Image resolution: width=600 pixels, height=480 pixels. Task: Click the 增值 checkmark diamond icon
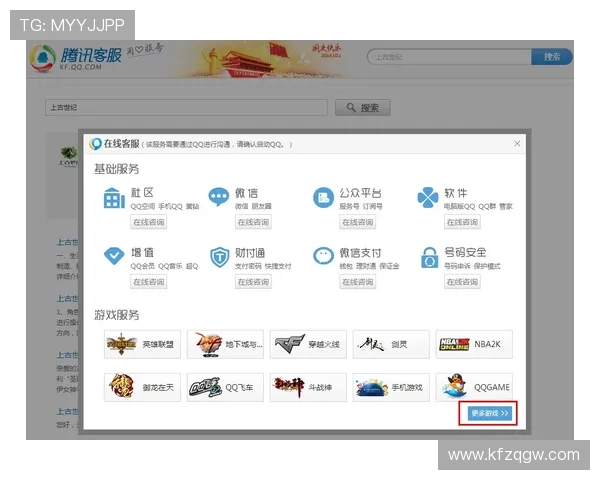click(114, 255)
